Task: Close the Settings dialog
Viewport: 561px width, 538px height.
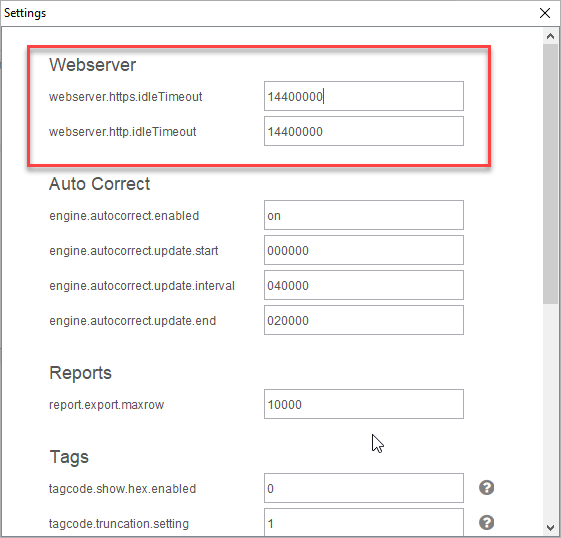Action: point(545,13)
